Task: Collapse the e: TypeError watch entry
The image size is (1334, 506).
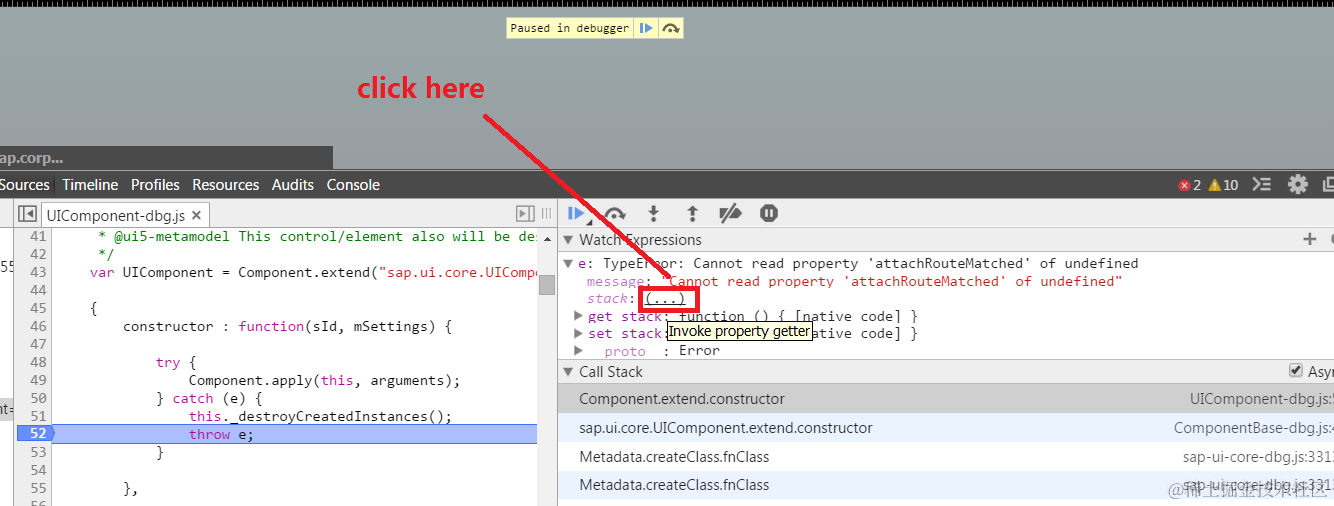Action: point(568,264)
